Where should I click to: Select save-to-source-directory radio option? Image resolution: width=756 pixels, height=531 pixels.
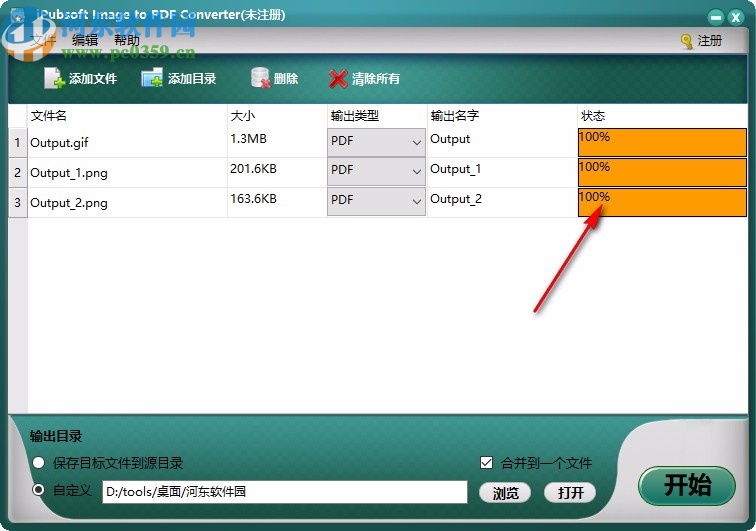(x=39, y=463)
